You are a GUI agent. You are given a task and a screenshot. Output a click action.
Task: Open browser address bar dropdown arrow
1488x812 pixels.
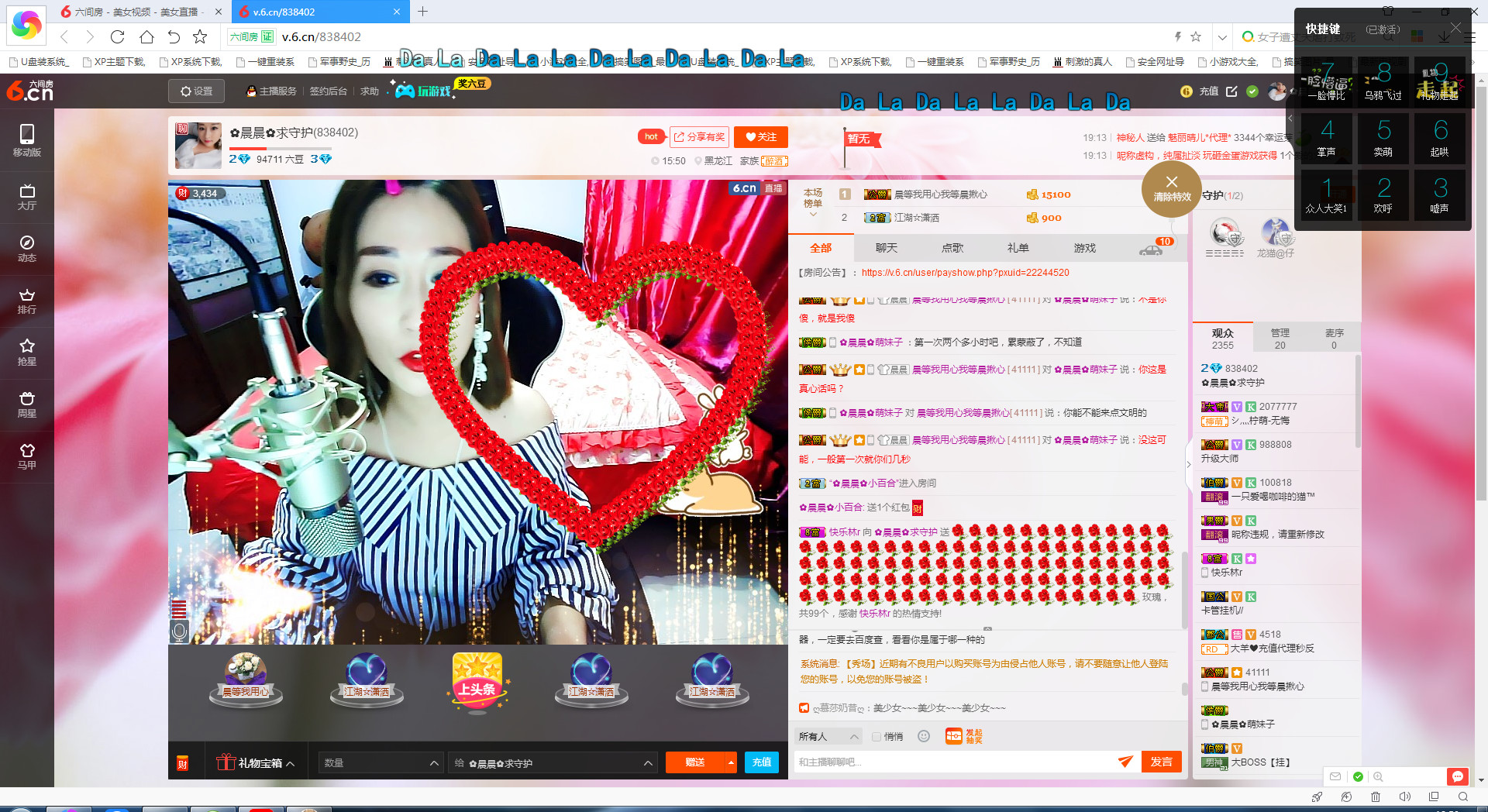point(1222,36)
